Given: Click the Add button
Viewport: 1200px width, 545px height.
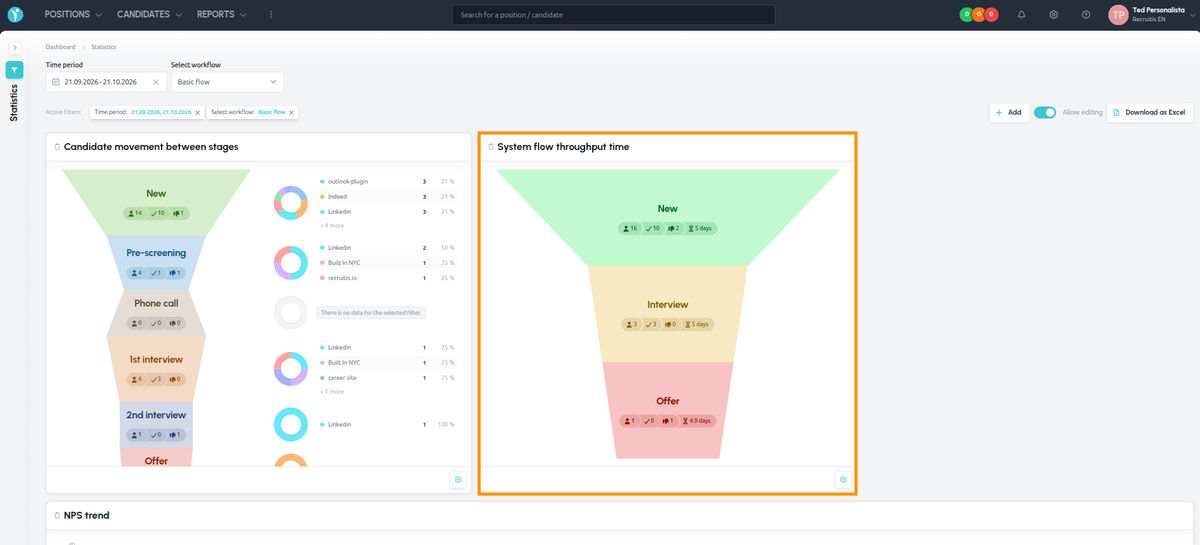Looking at the screenshot, I should [x=1009, y=112].
